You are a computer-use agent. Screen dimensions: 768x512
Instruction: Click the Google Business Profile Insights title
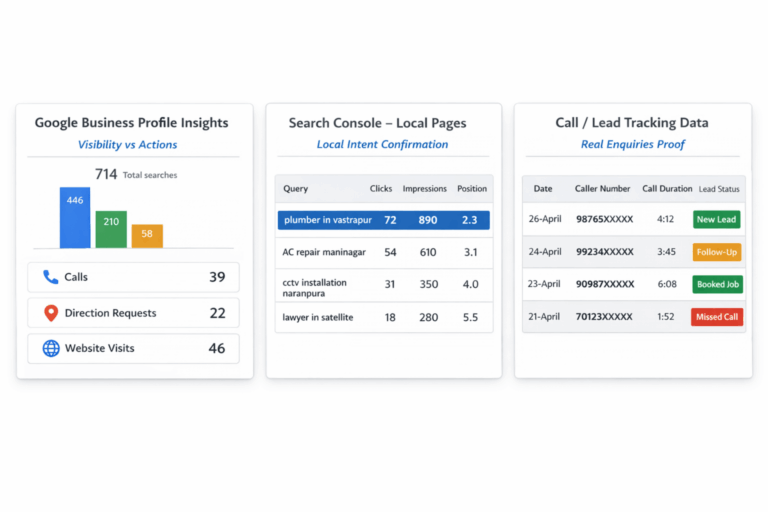pos(131,122)
